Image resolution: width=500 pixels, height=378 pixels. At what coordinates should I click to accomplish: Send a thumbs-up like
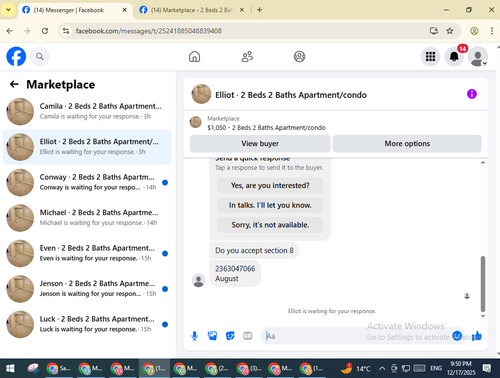(477, 336)
